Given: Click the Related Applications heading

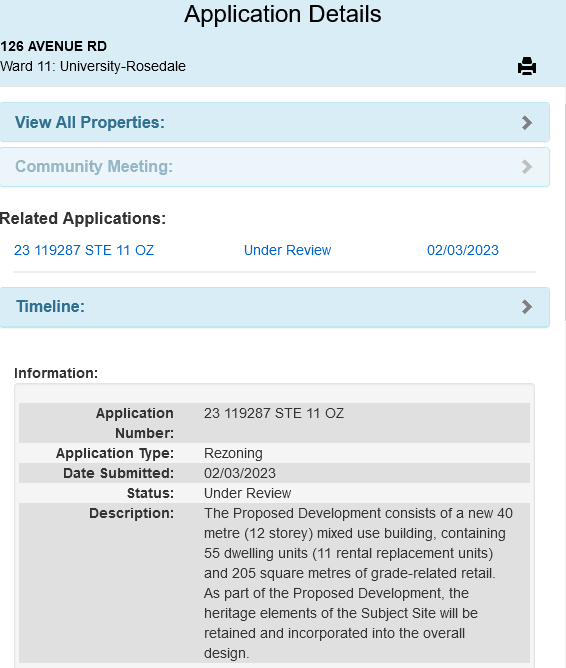Looking at the screenshot, I should click(83, 219).
